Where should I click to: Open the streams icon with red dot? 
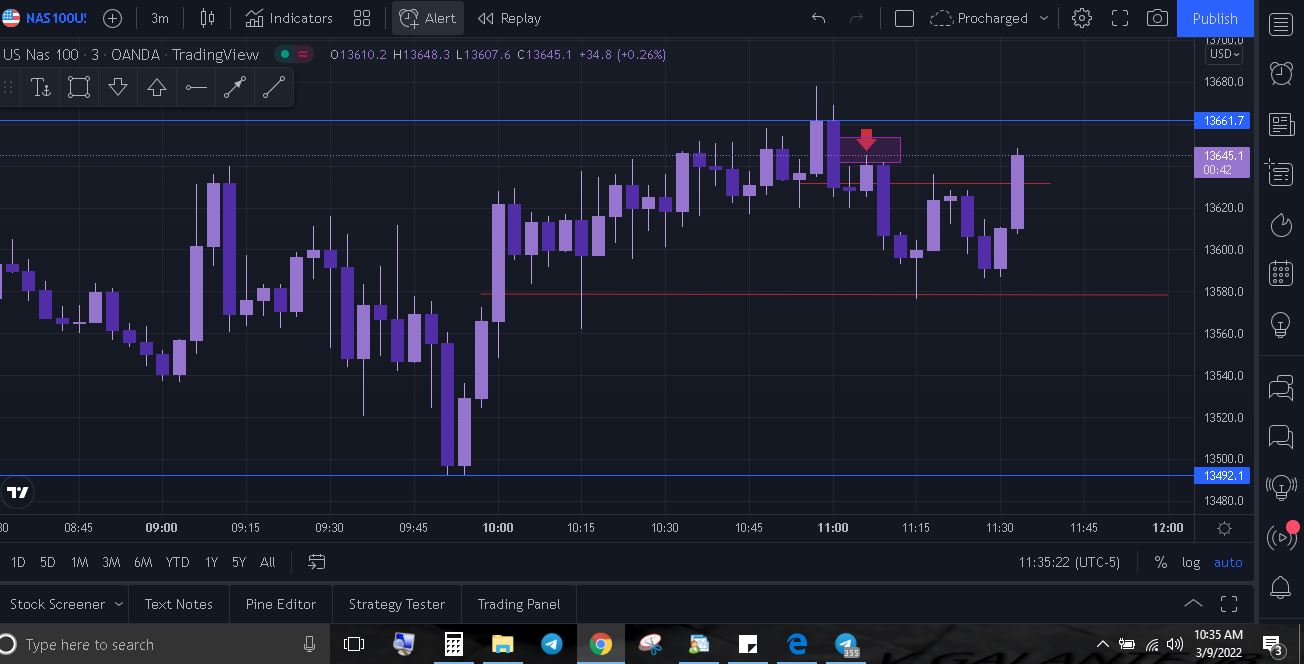tap(1281, 537)
